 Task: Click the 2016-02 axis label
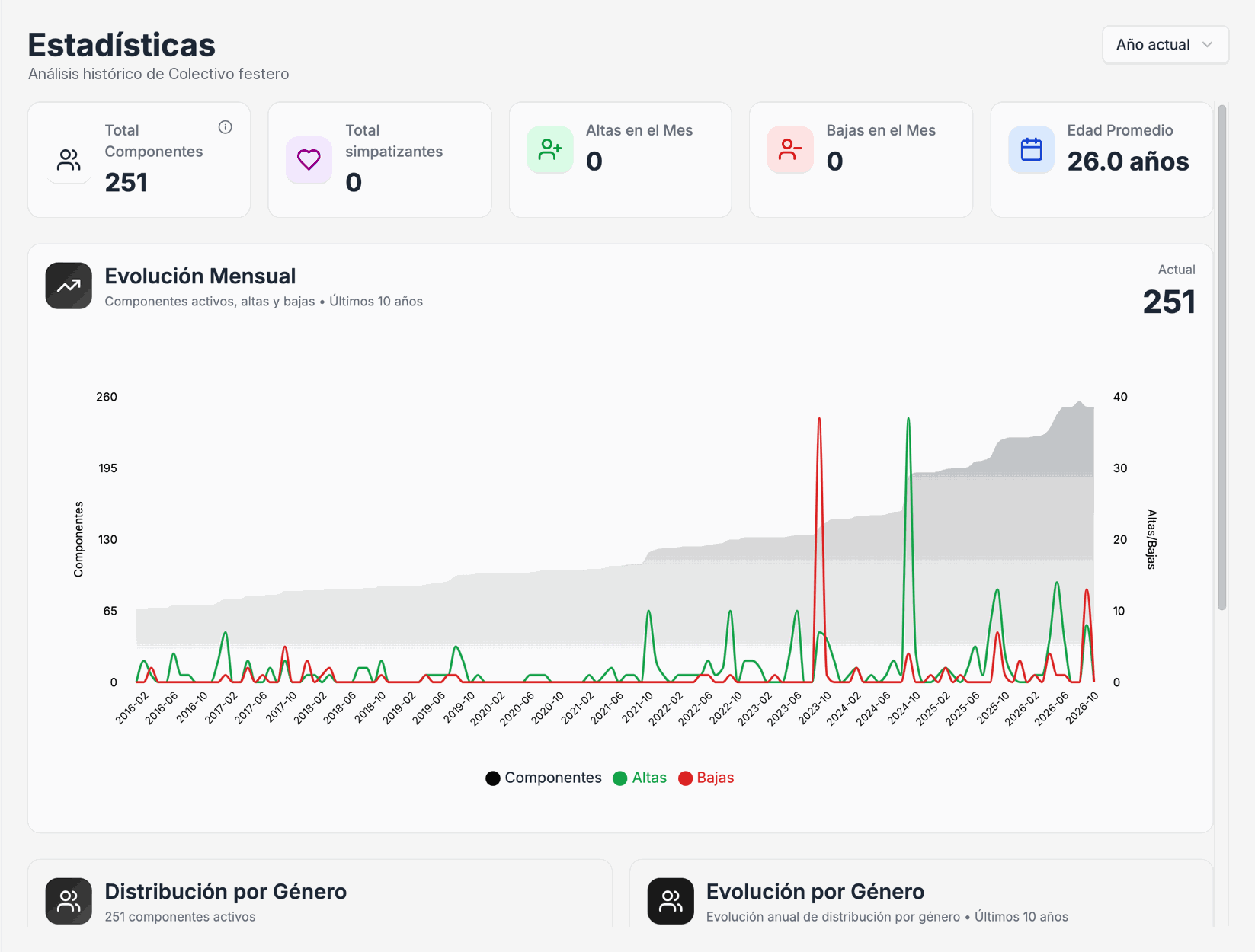point(132,708)
